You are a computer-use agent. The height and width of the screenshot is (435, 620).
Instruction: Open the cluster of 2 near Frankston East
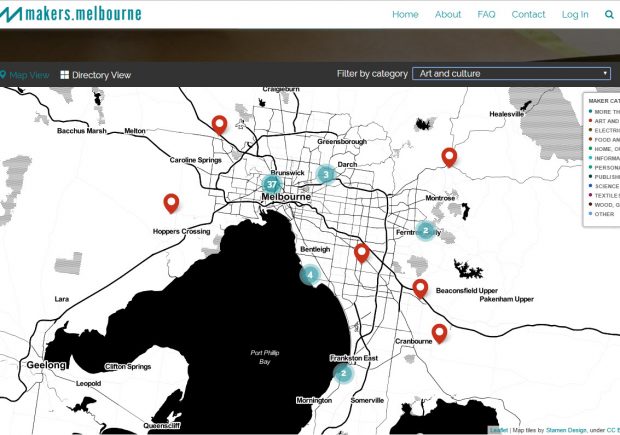[343, 374]
